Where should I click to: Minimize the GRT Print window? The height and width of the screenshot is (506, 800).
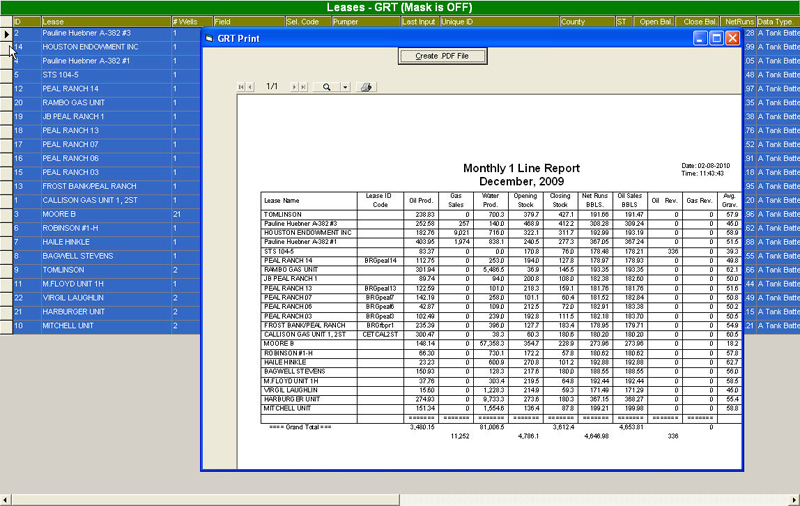coord(701,38)
